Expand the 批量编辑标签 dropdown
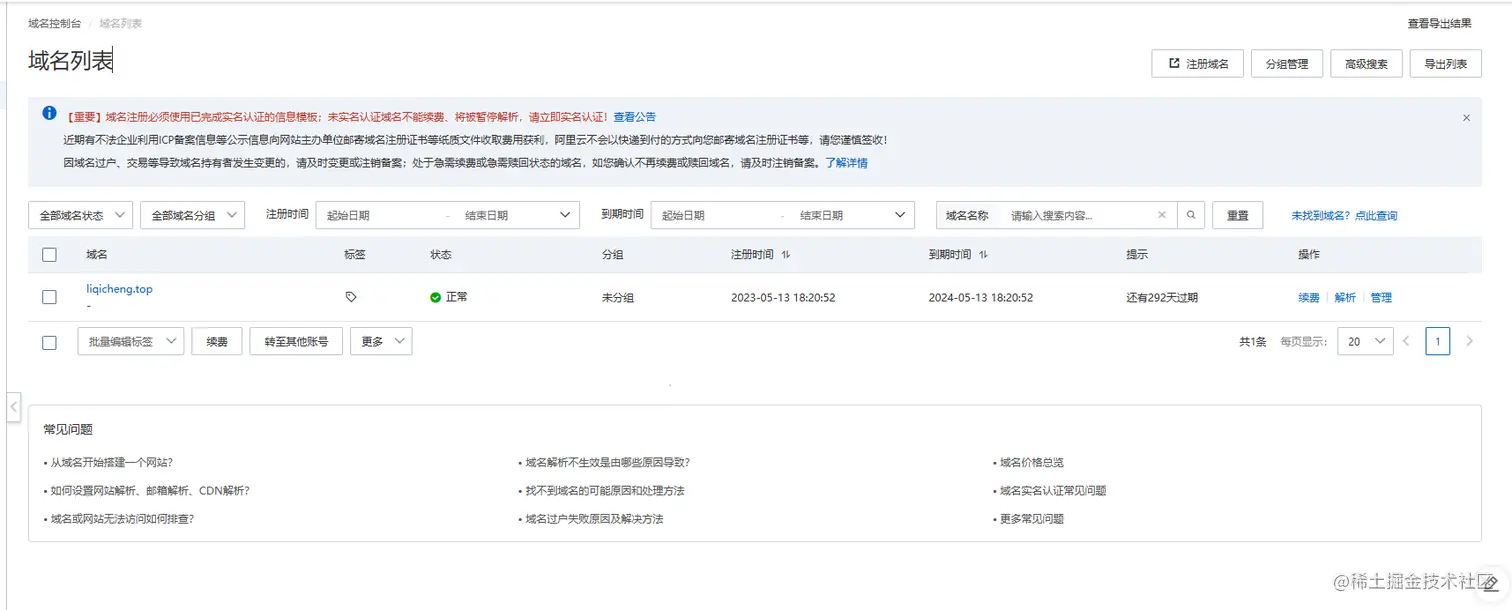Image resolution: width=1512 pixels, height=610 pixels. click(131, 342)
